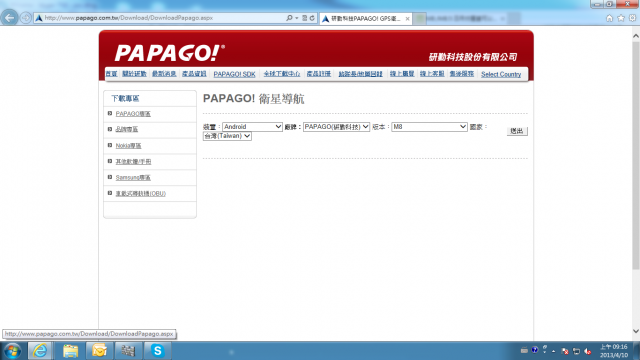The image size is (640, 360).
Task: Click the scroll up arrow of page scrollbar
Action: [636, 36]
